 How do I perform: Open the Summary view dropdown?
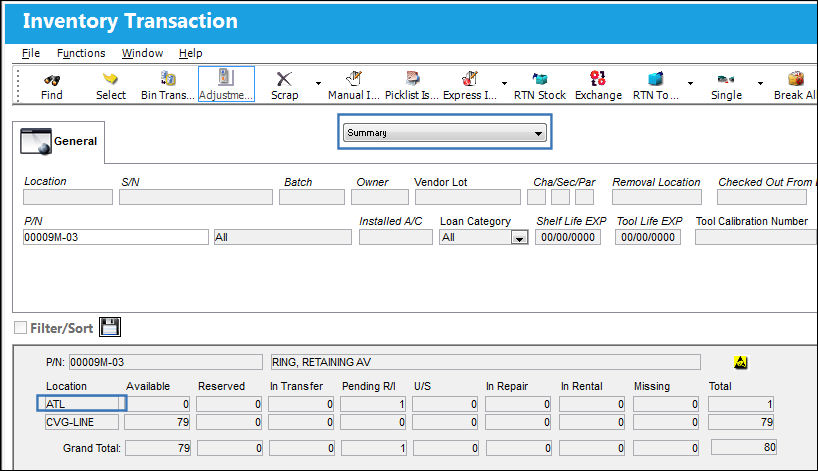(x=444, y=133)
